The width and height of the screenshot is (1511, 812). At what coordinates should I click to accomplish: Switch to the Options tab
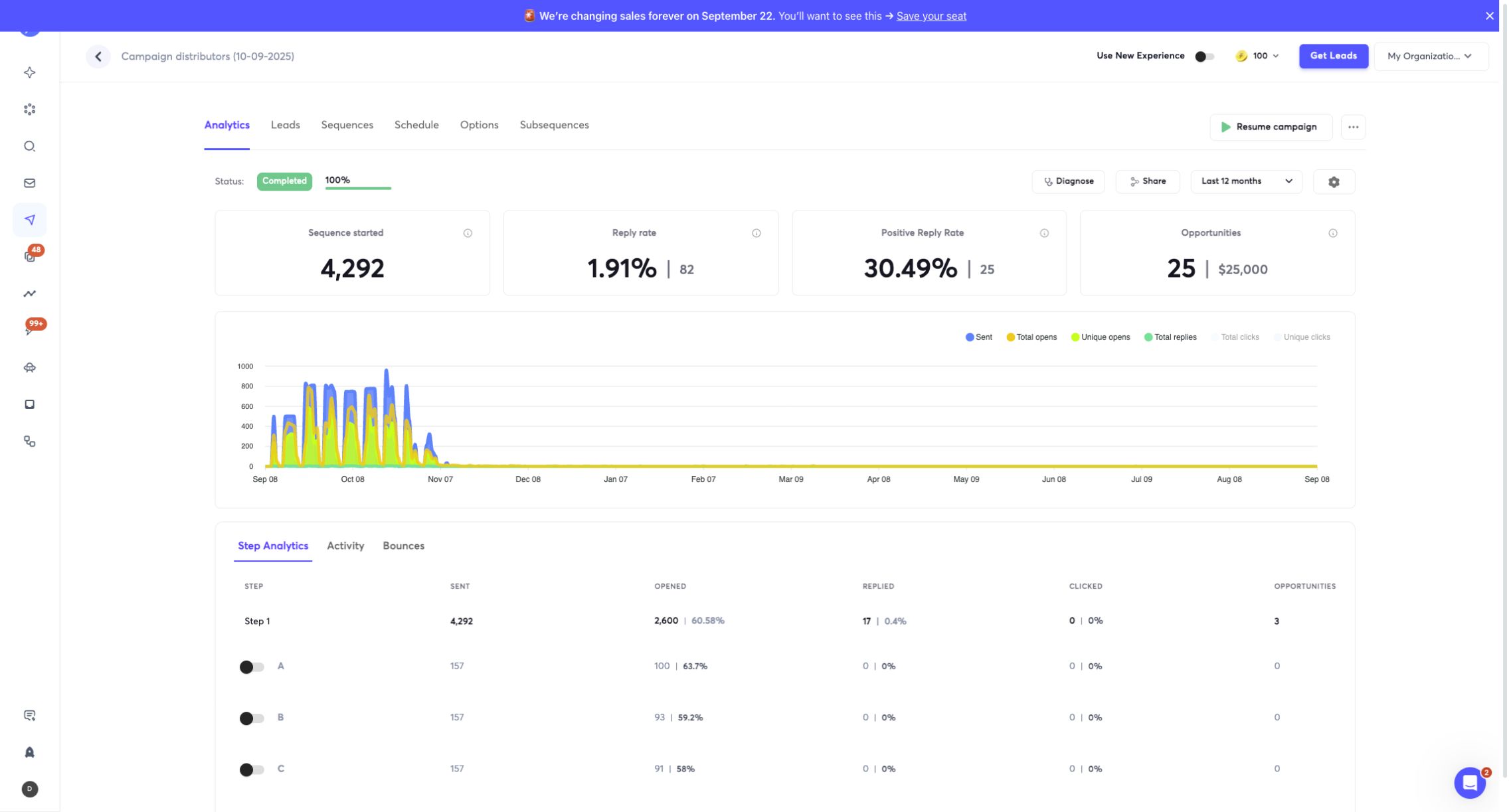(x=479, y=125)
